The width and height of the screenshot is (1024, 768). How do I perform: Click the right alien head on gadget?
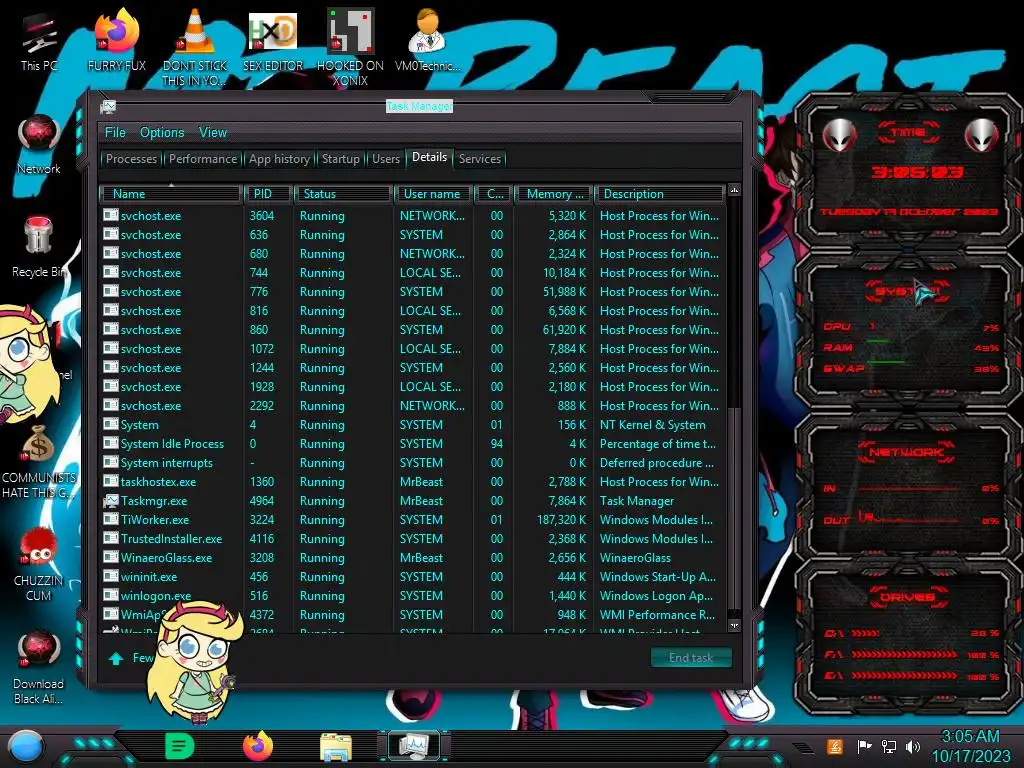click(x=982, y=136)
